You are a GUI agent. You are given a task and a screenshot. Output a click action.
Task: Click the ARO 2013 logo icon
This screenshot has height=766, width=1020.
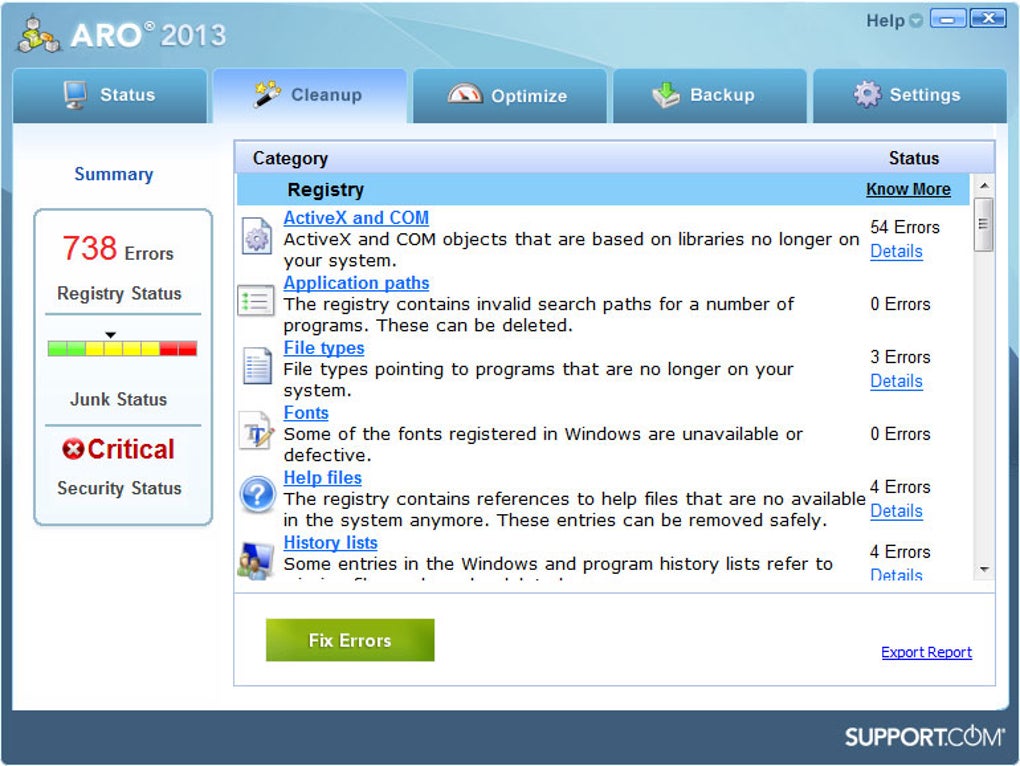coord(38,34)
